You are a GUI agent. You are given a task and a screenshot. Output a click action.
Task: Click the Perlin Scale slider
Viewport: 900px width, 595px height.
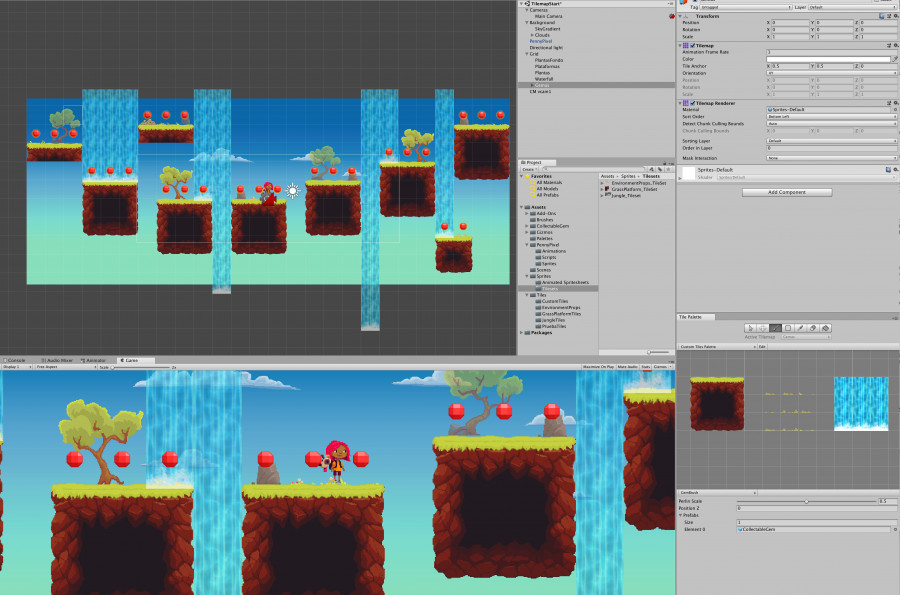806,501
